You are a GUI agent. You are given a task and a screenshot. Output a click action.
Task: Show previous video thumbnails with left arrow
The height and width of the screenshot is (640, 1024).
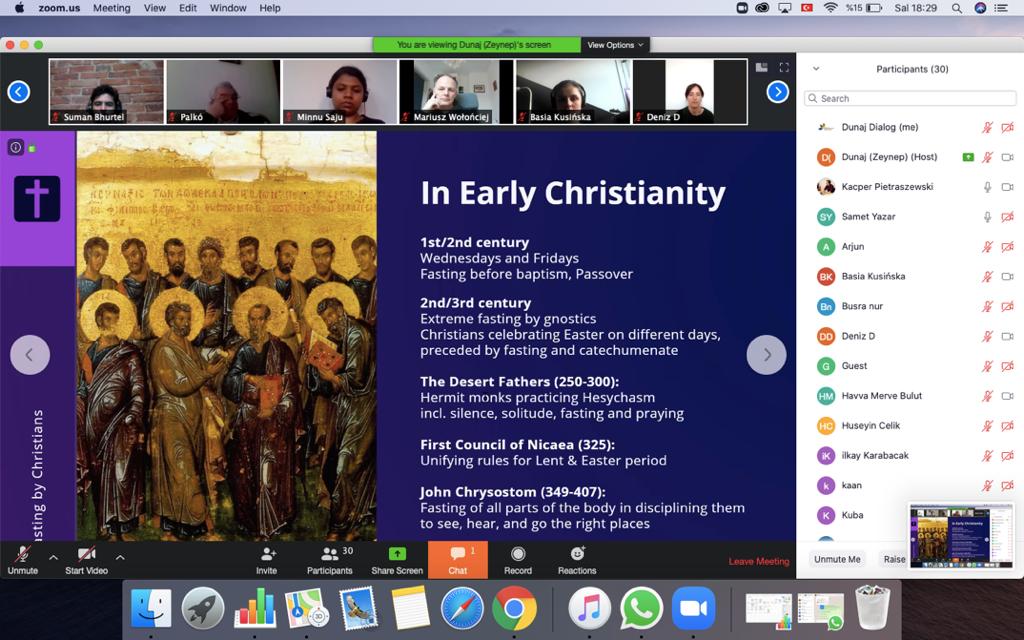pyautogui.click(x=19, y=91)
